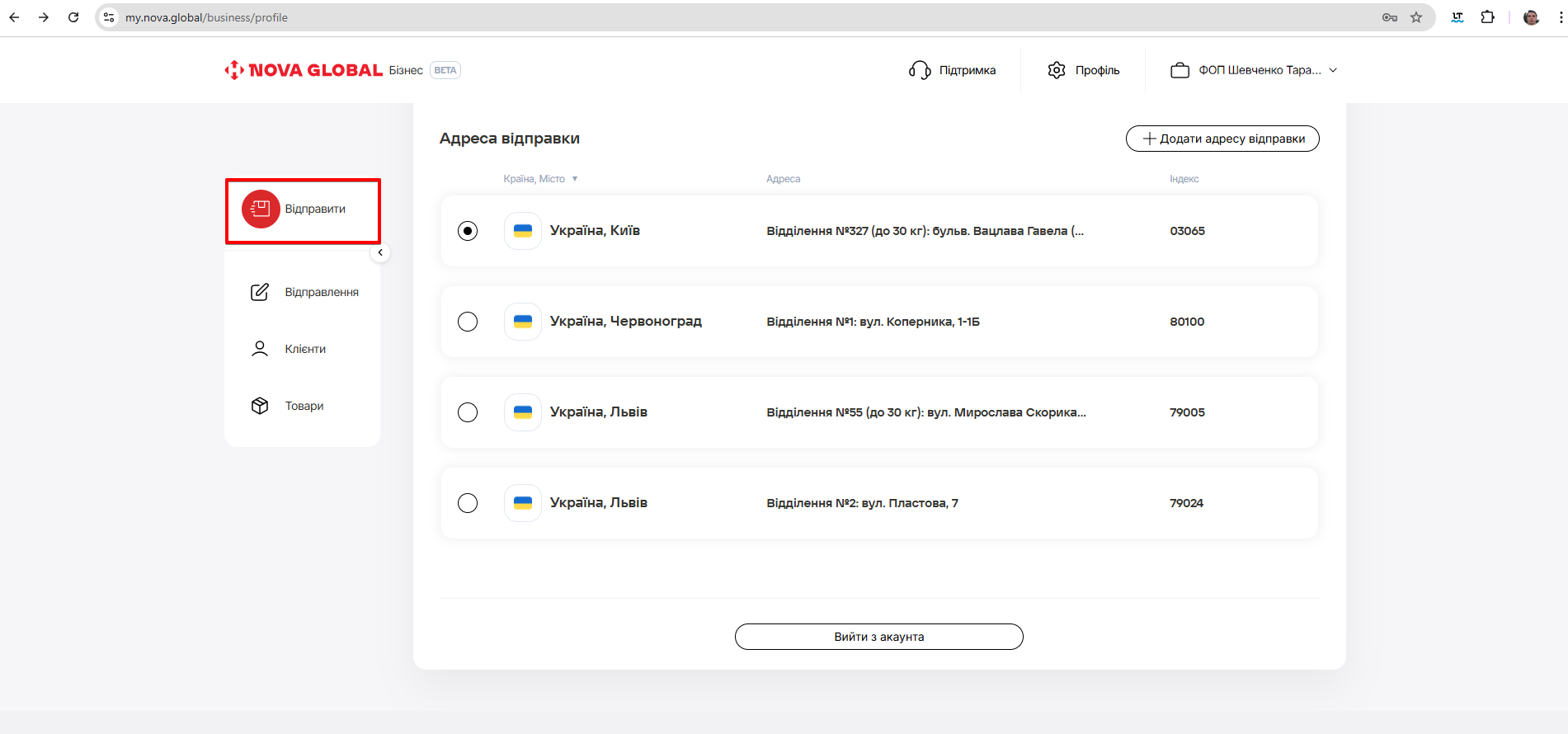The width and height of the screenshot is (1568, 734).
Task: Select the radio button for Відділення №2 Пластова
Action: tap(468, 503)
